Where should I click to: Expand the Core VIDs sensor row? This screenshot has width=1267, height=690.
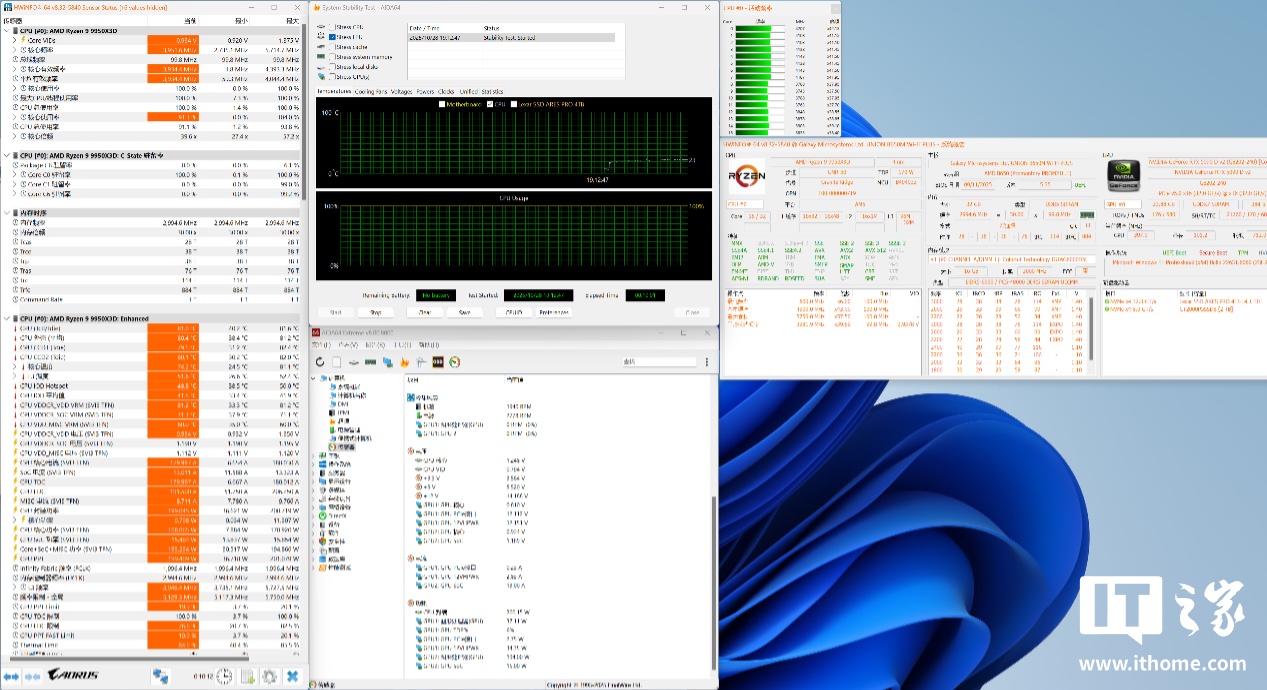coord(14,40)
